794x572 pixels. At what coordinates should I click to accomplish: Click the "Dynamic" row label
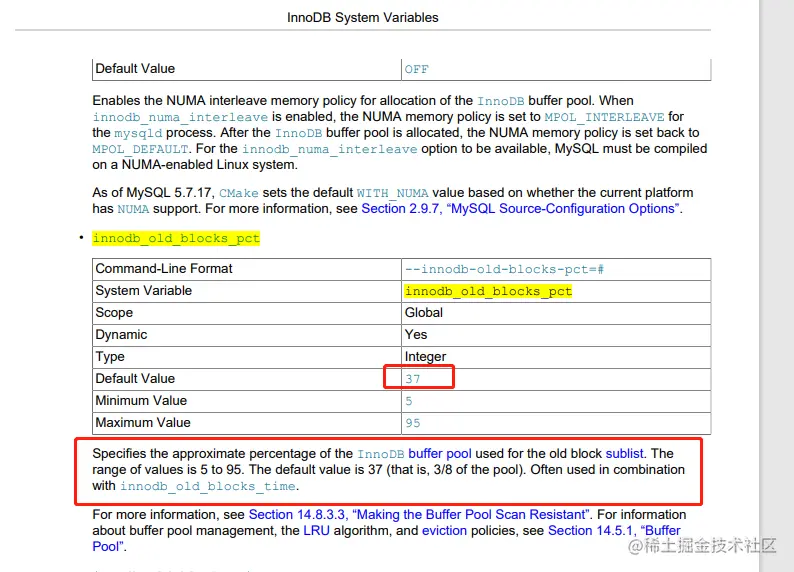[x=121, y=335]
